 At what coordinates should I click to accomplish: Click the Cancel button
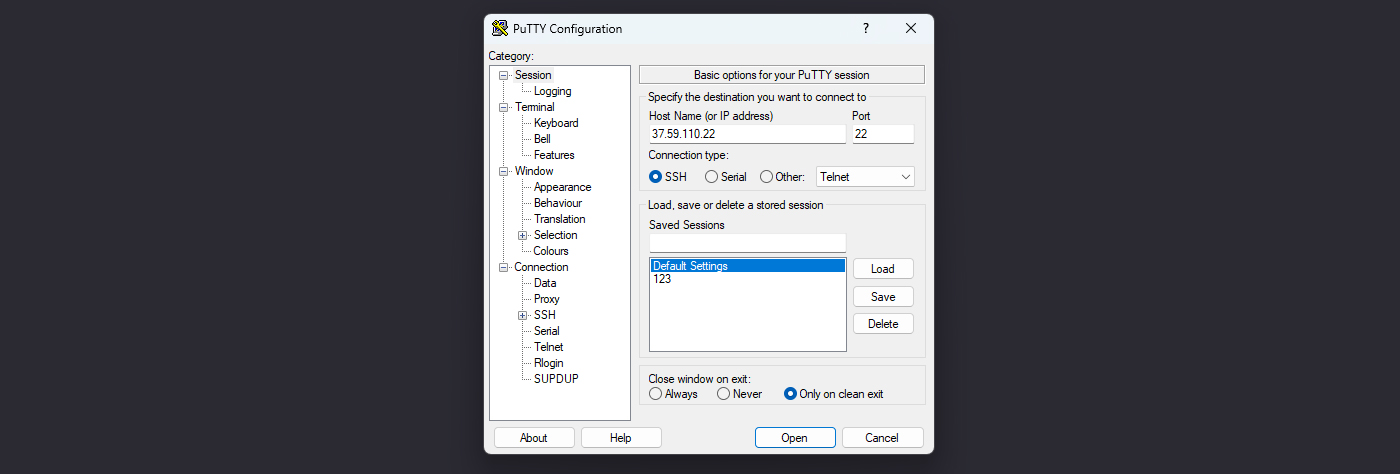(882, 438)
